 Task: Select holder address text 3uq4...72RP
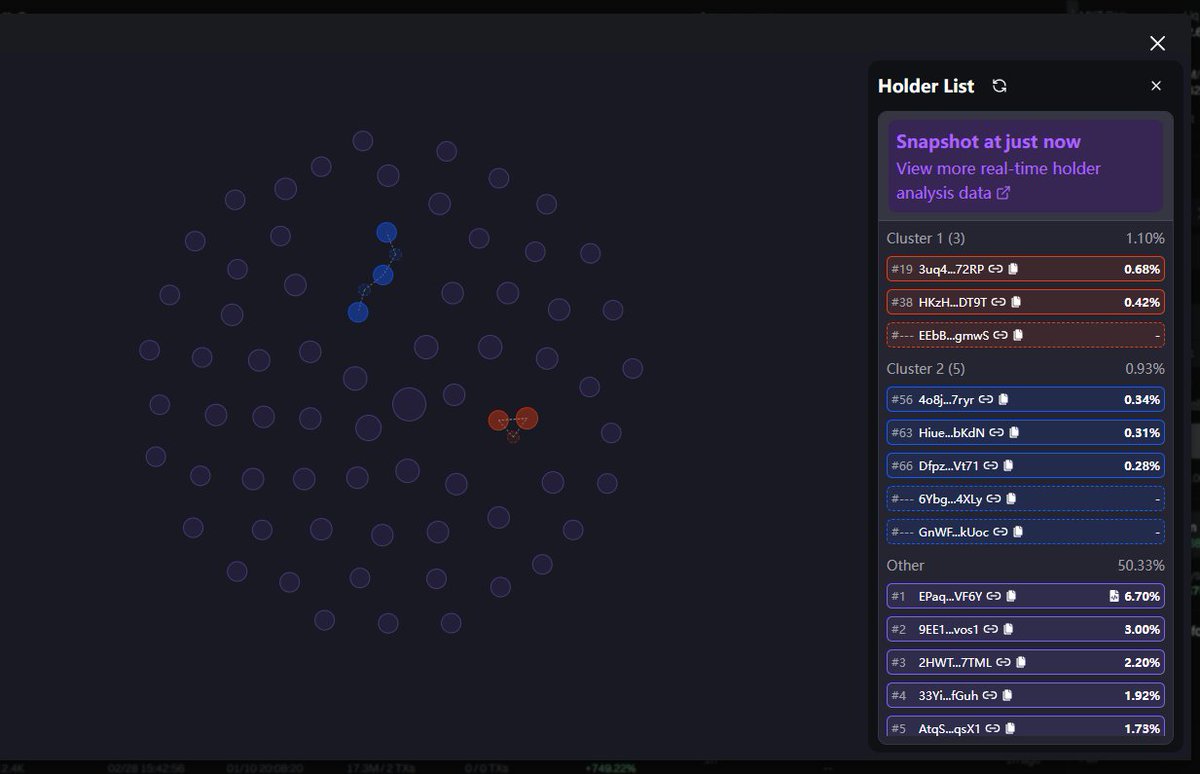(951, 269)
